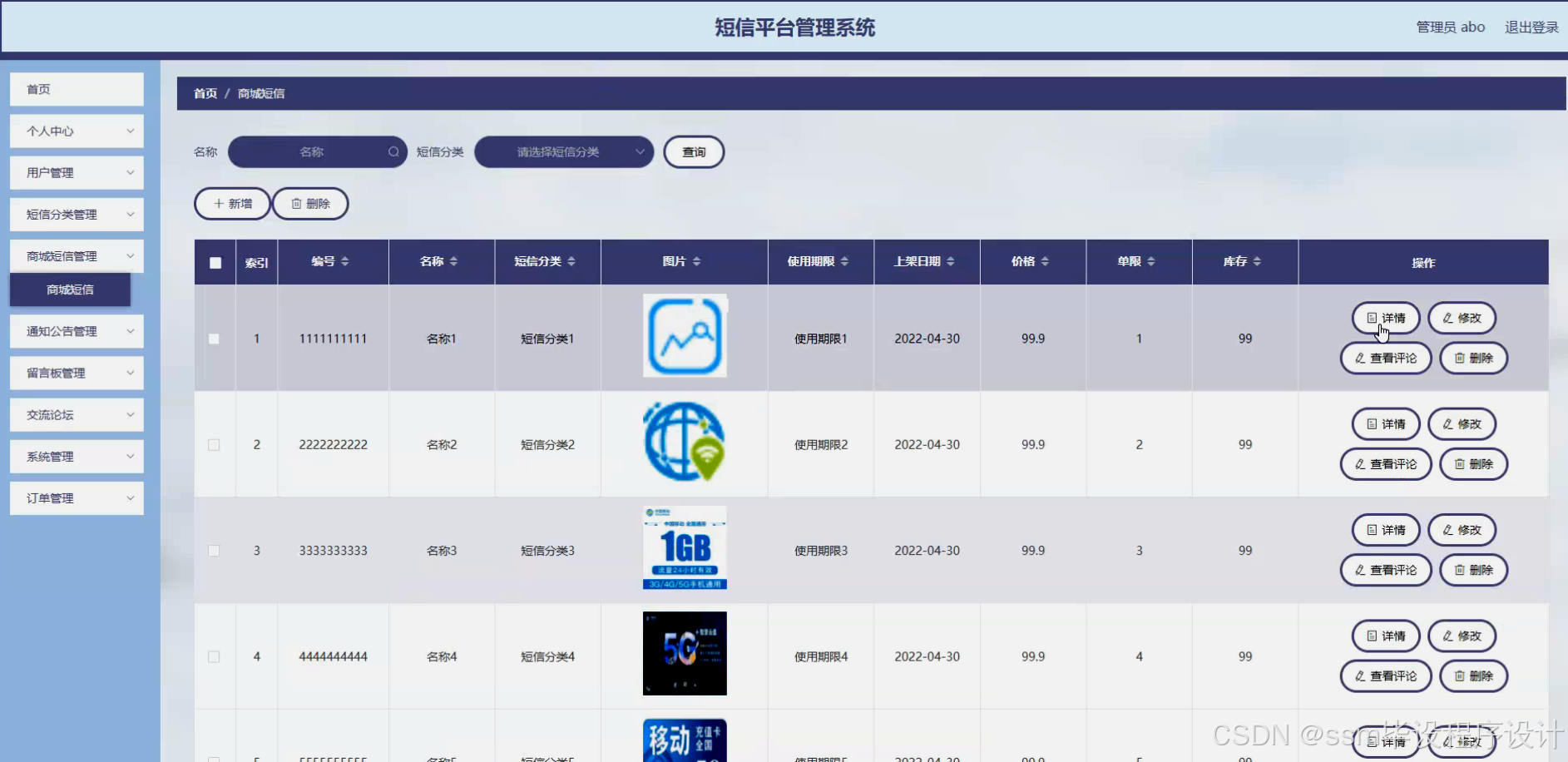Sort by 上架日期 column arrows
The image size is (1568, 762).
coord(950,261)
